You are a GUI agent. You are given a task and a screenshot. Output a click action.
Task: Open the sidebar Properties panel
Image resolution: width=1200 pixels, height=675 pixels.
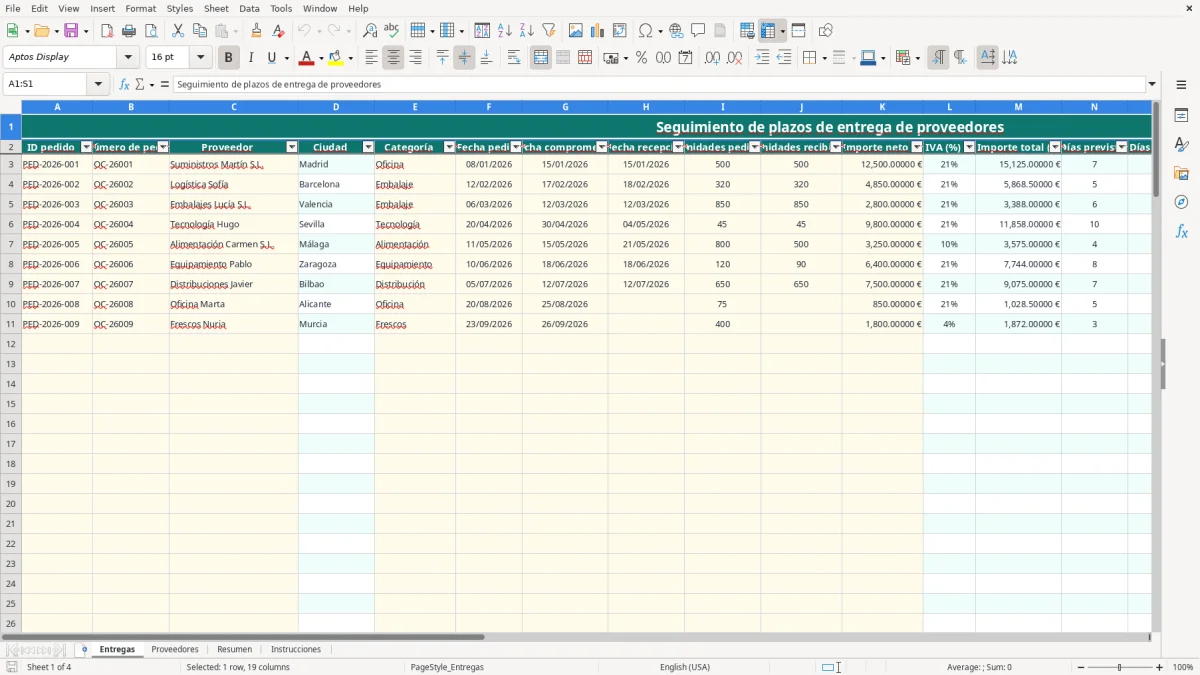click(1181, 116)
